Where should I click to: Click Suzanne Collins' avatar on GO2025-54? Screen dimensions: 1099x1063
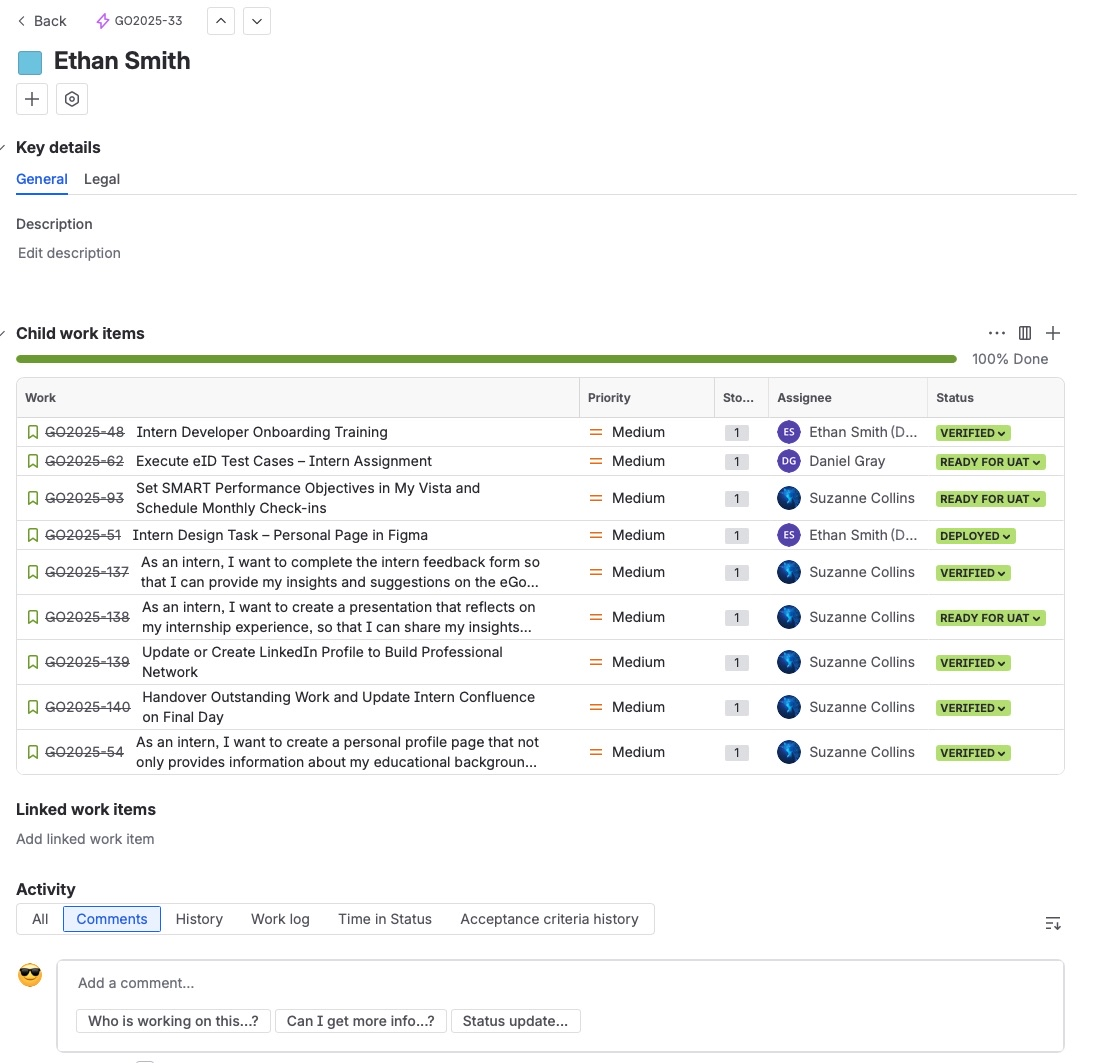[x=789, y=752]
